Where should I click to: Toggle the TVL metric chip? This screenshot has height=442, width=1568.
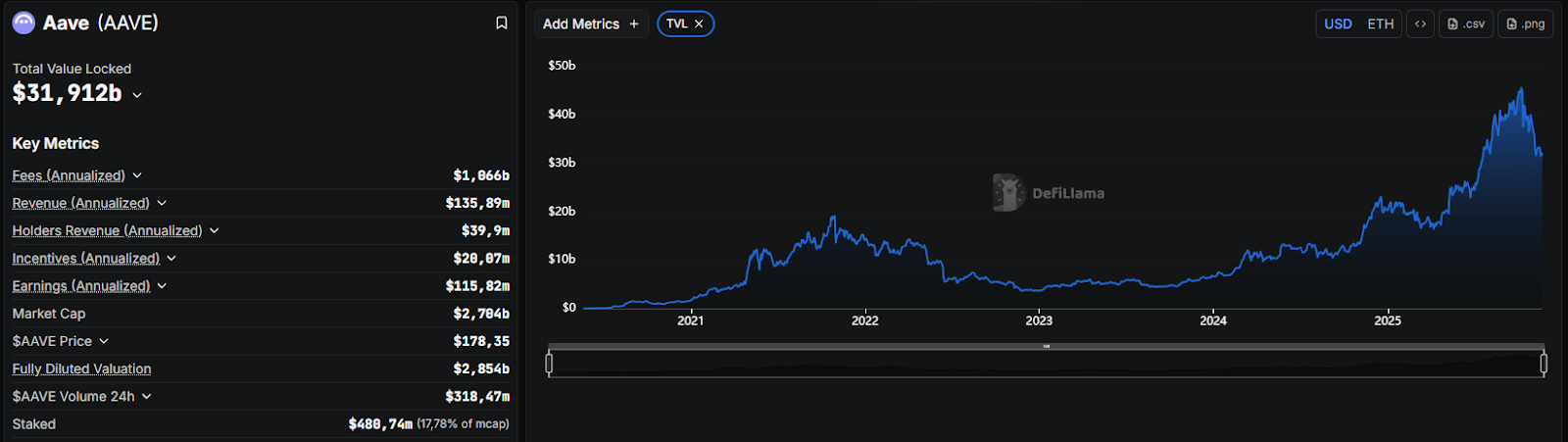676,24
